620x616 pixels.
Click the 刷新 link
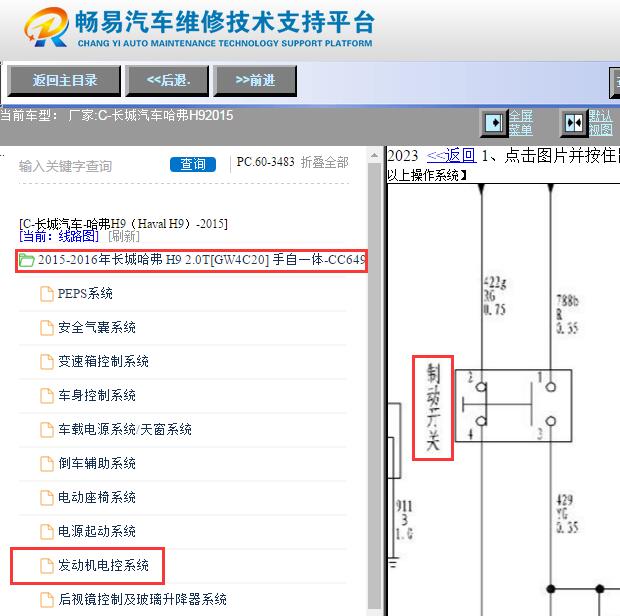(x=124, y=236)
